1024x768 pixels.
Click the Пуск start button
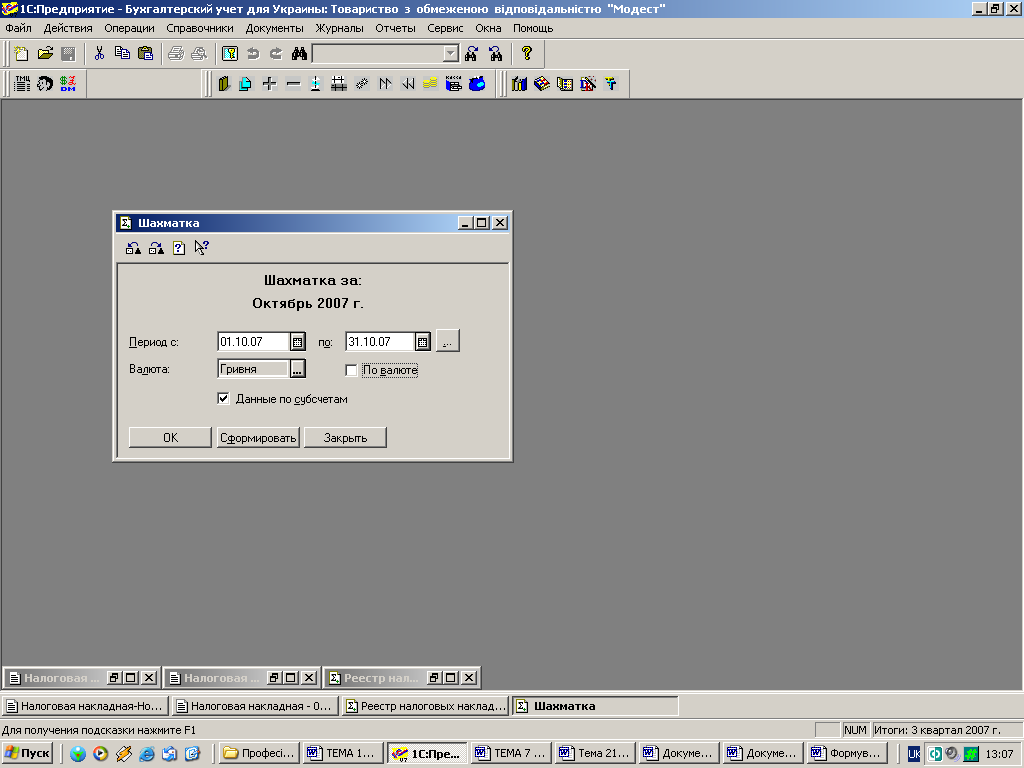coord(27,753)
